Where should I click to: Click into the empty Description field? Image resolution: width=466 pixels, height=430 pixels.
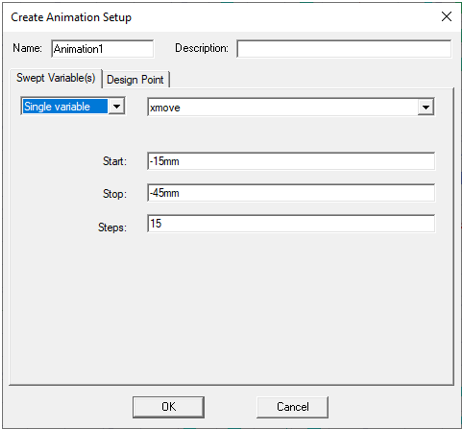(345, 49)
